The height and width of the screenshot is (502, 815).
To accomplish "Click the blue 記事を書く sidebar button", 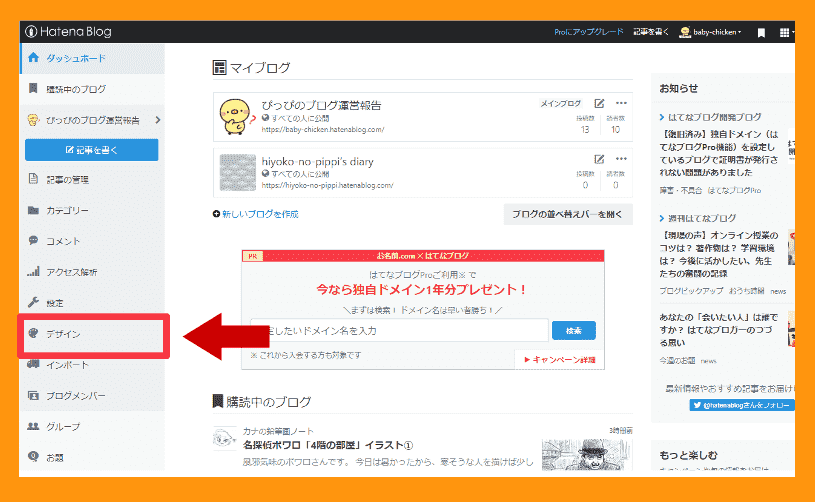I will click(x=91, y=150).
